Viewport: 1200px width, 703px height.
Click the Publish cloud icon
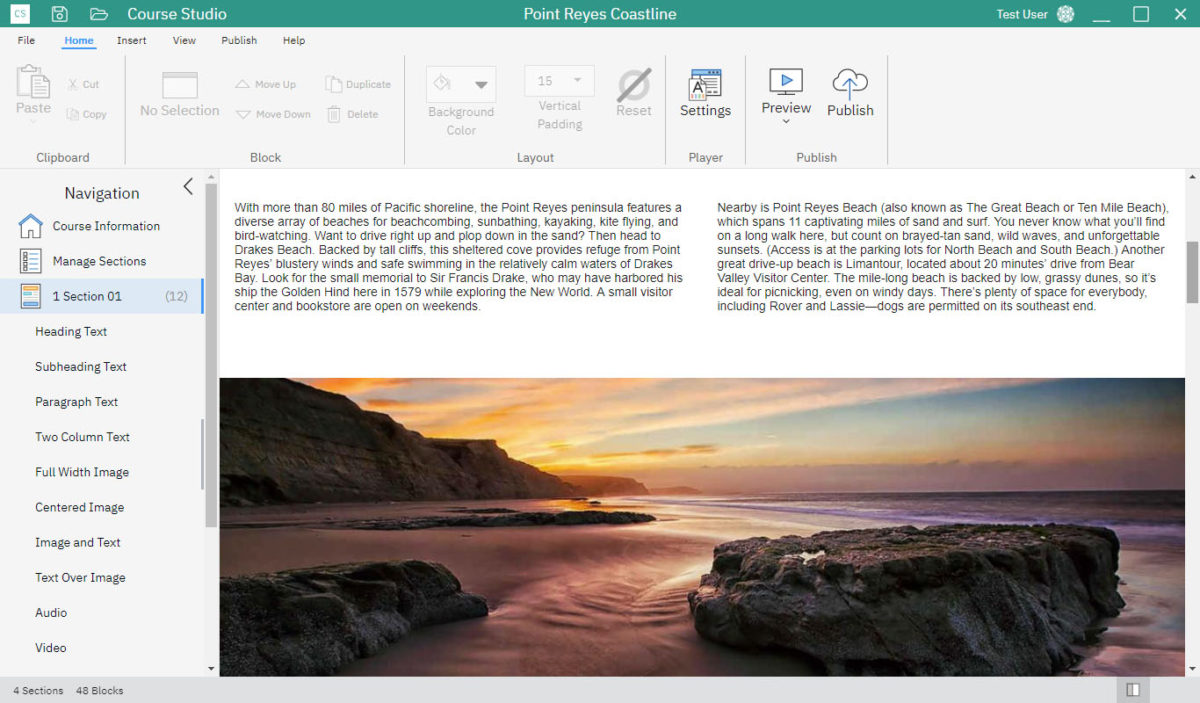850,84
